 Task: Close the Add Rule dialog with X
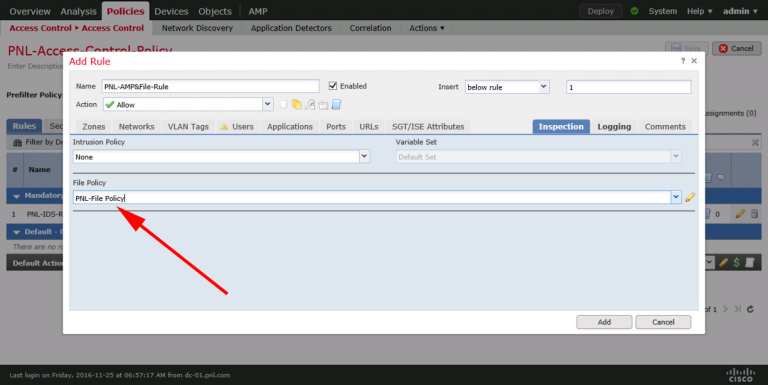[x=694, y=61]
